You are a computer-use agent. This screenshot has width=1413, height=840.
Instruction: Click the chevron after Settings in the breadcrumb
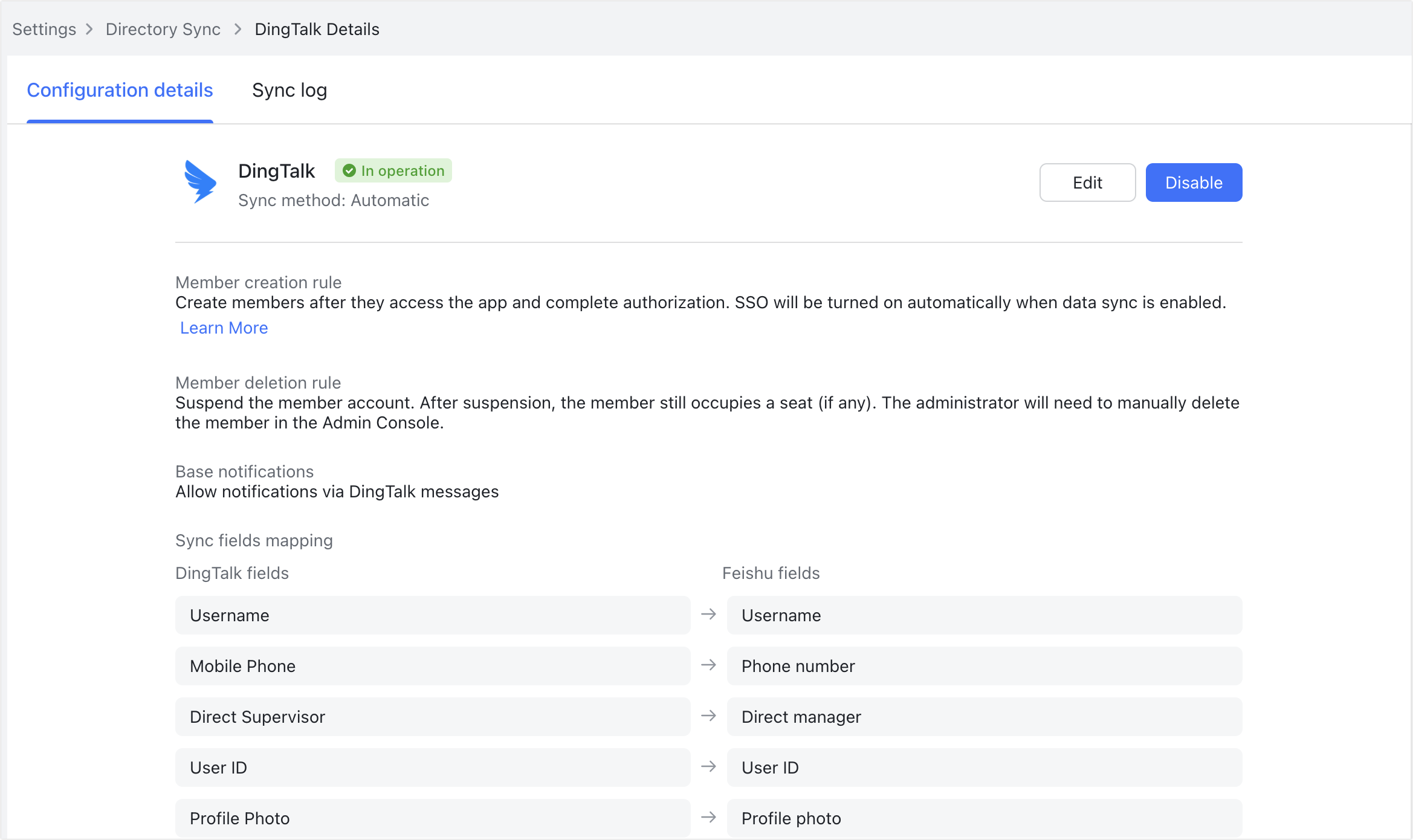[x=89, y=28]
